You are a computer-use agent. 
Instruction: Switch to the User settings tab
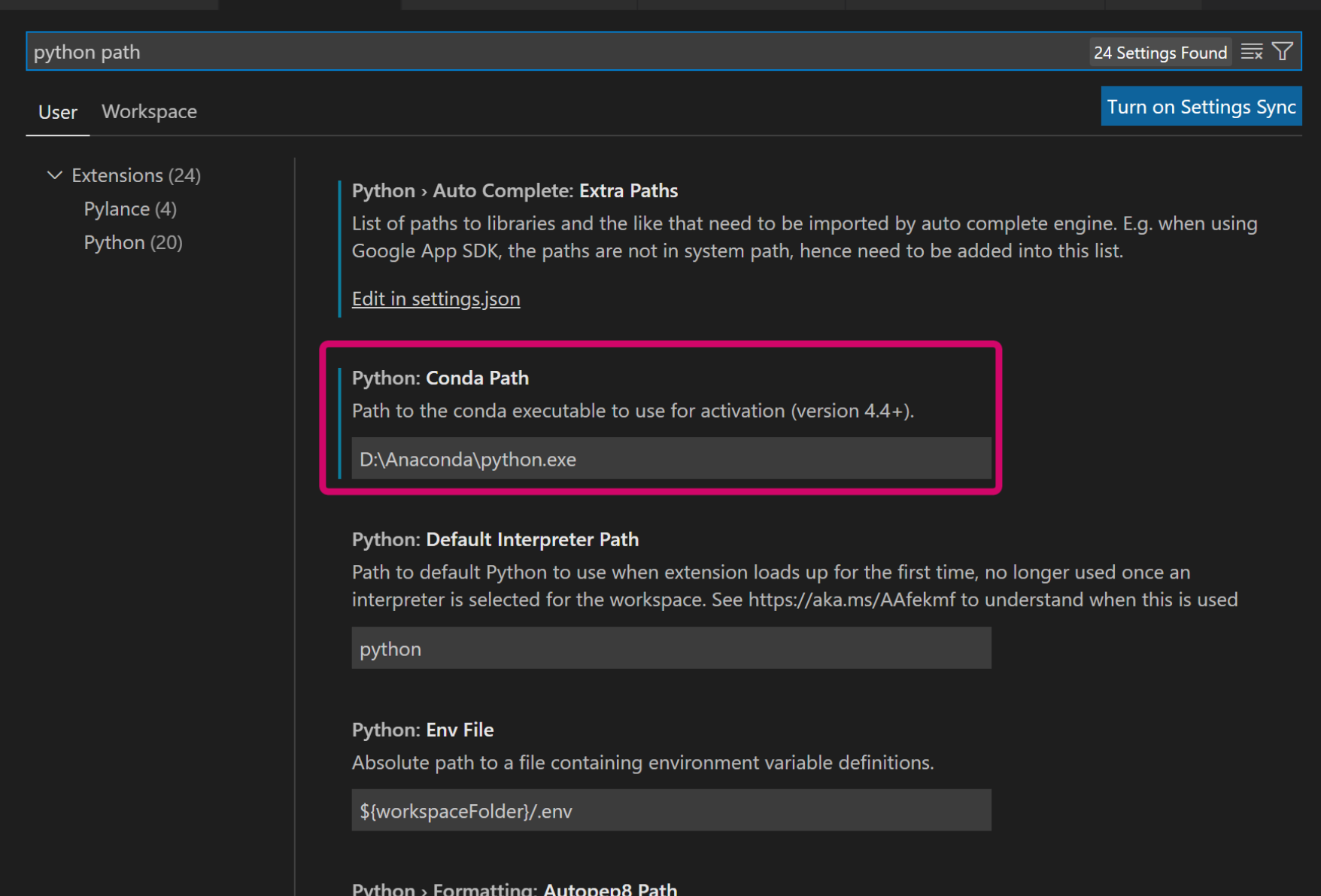click(58, 112)
